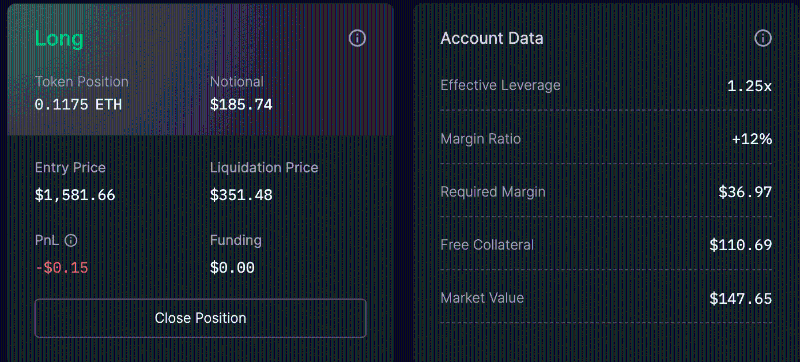Click the Required Margin $36.97 value
The width and height of the screenshot is (800, 362).
coord(745,192)
